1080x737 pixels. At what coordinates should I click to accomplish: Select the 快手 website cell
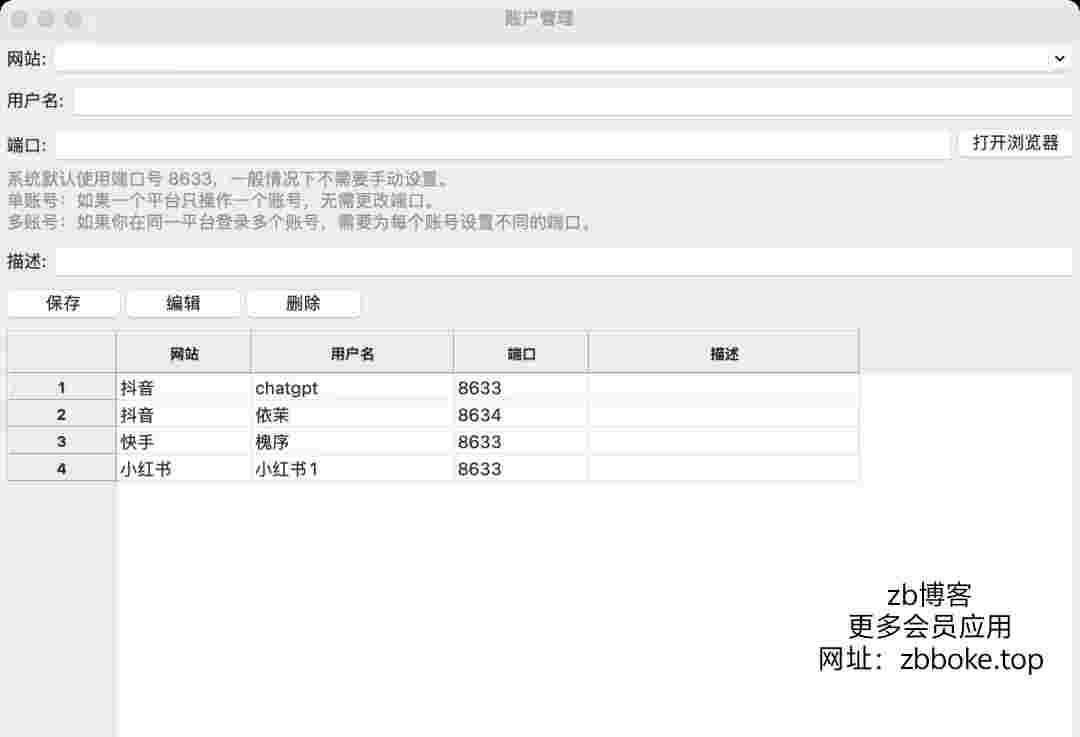pos(184,442)
